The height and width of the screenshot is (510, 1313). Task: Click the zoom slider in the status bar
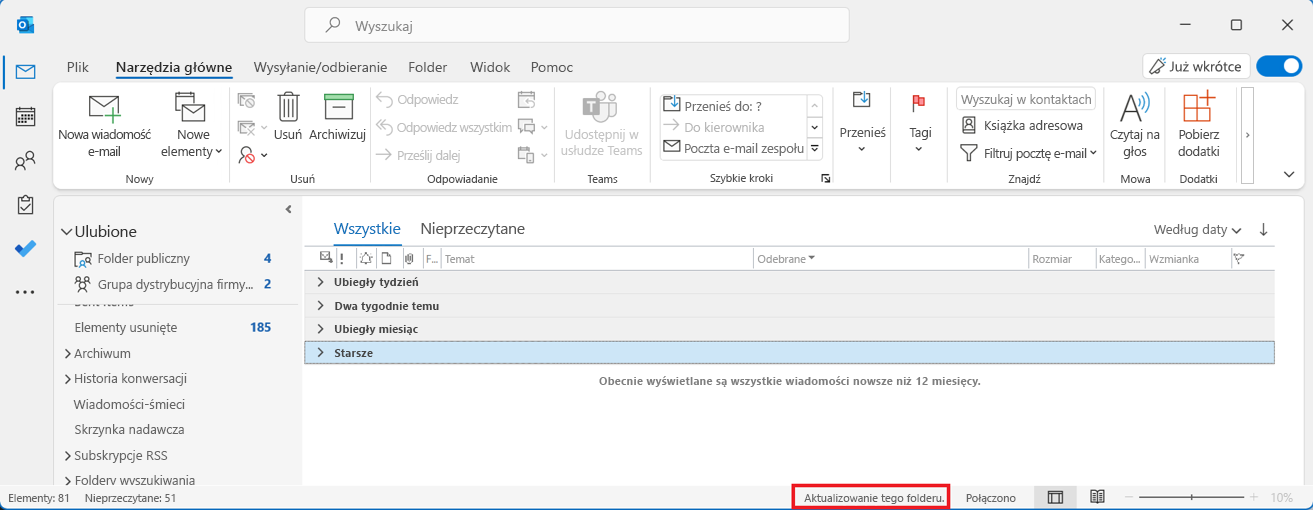pyautogui.click(x=1190, y=497)
